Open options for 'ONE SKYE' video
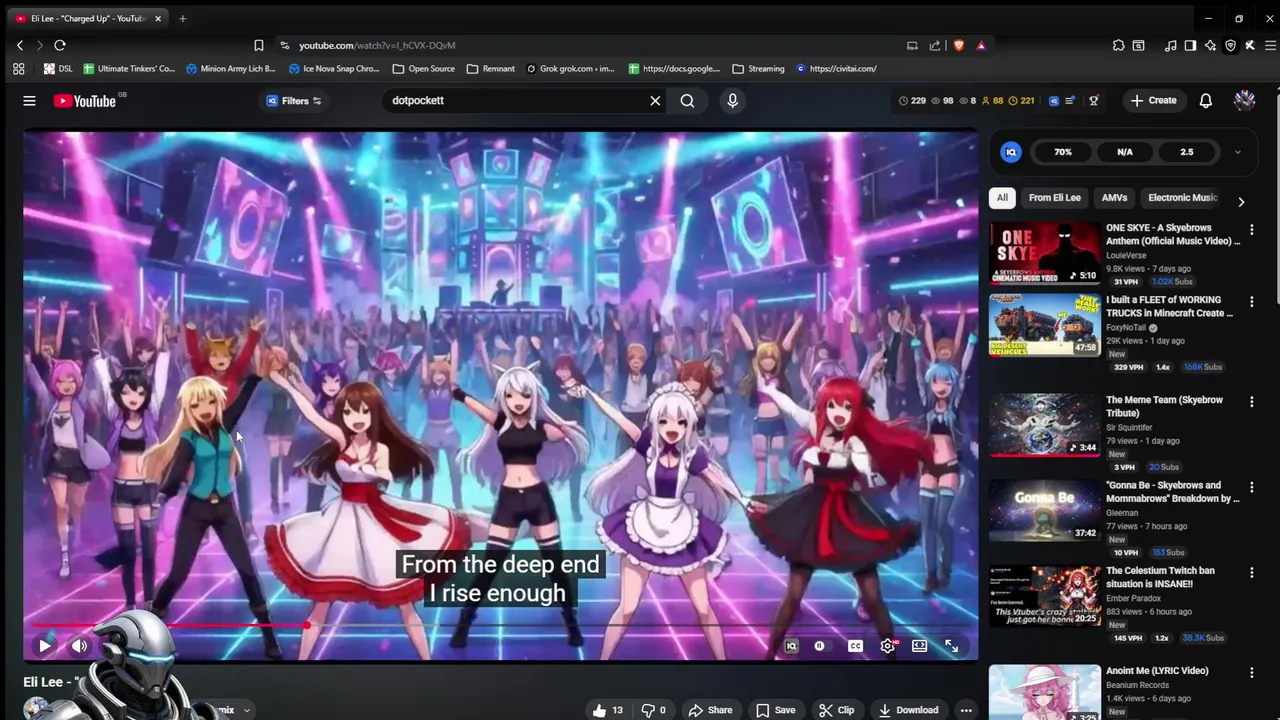The width and height of the screenshot is (1280, 720). 1251,230
